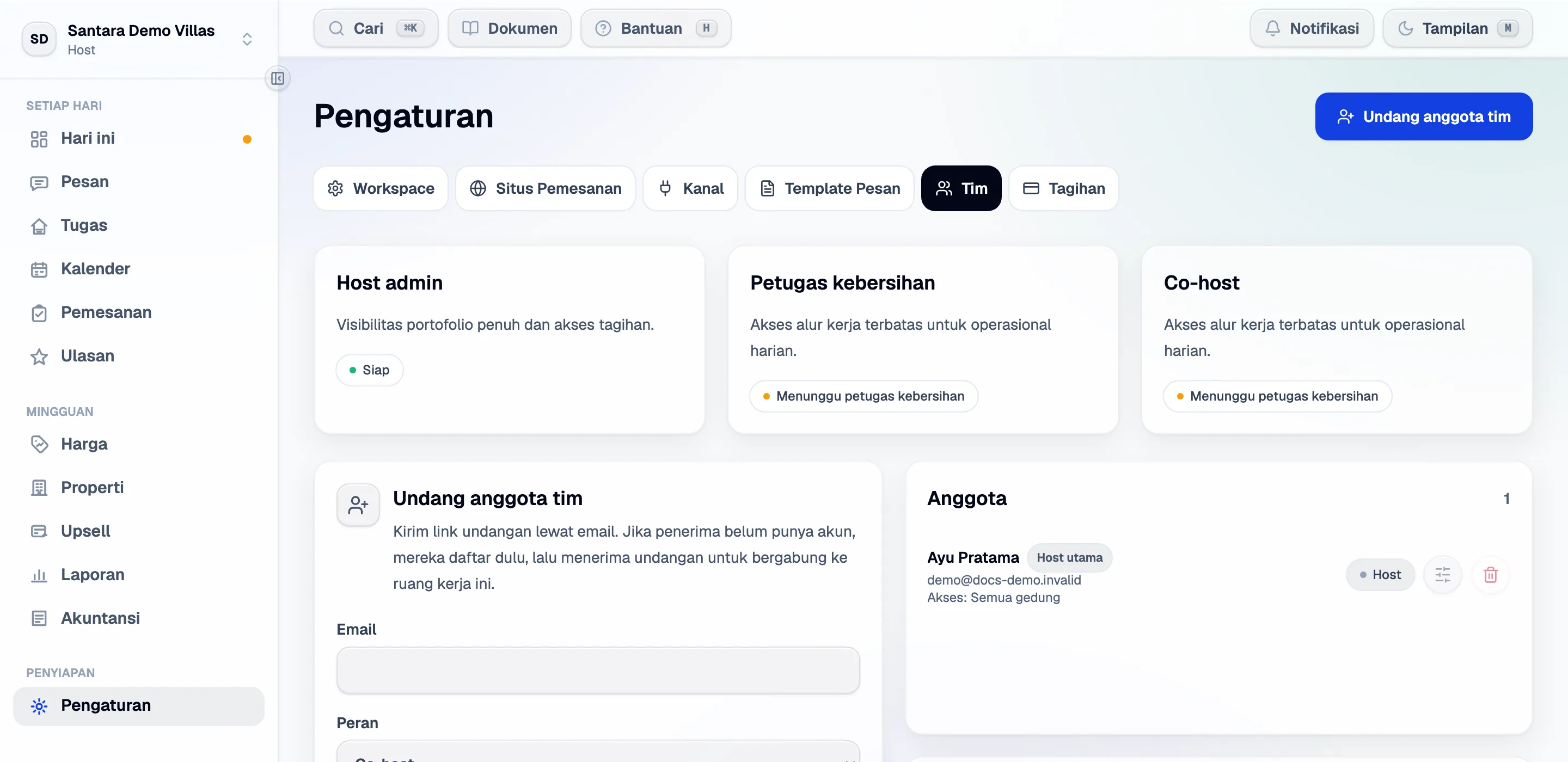Viewport: 1568px width, 762px height.
Task: Go to Pesan messages
Action: pos(139,182)
